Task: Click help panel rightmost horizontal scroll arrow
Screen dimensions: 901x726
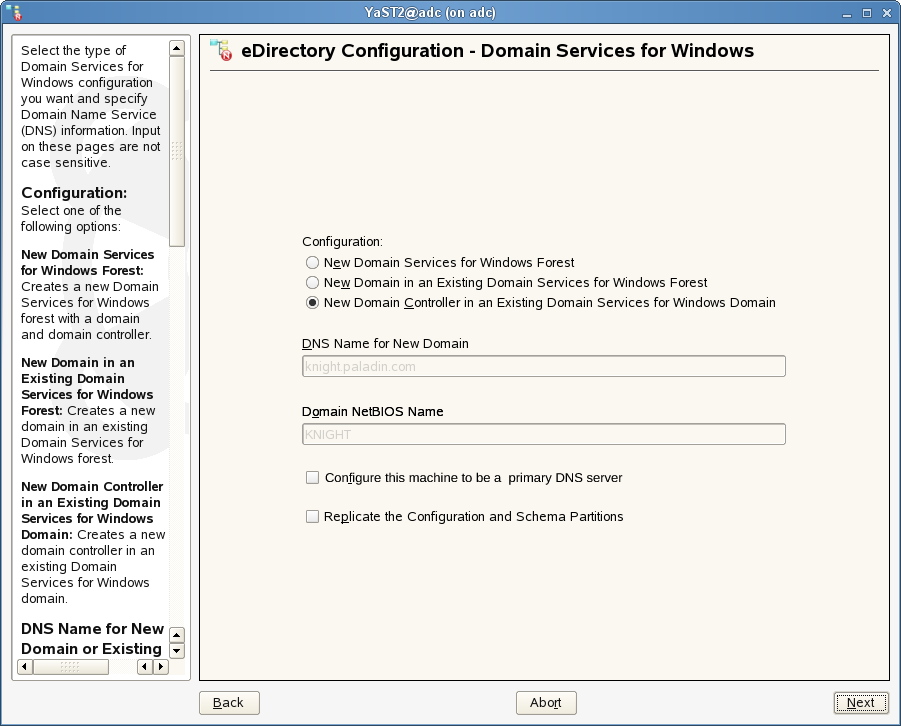Action: (161, 667)
